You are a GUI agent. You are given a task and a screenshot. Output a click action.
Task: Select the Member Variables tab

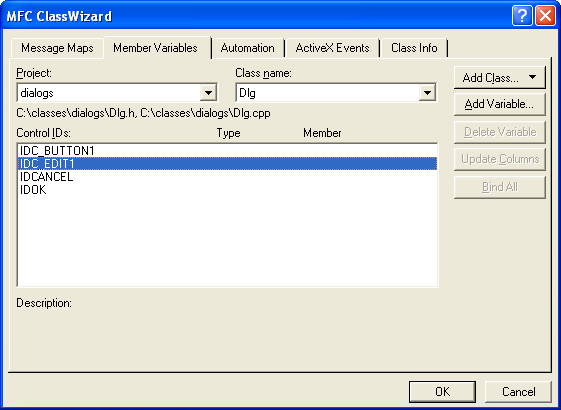coord(155,48)
